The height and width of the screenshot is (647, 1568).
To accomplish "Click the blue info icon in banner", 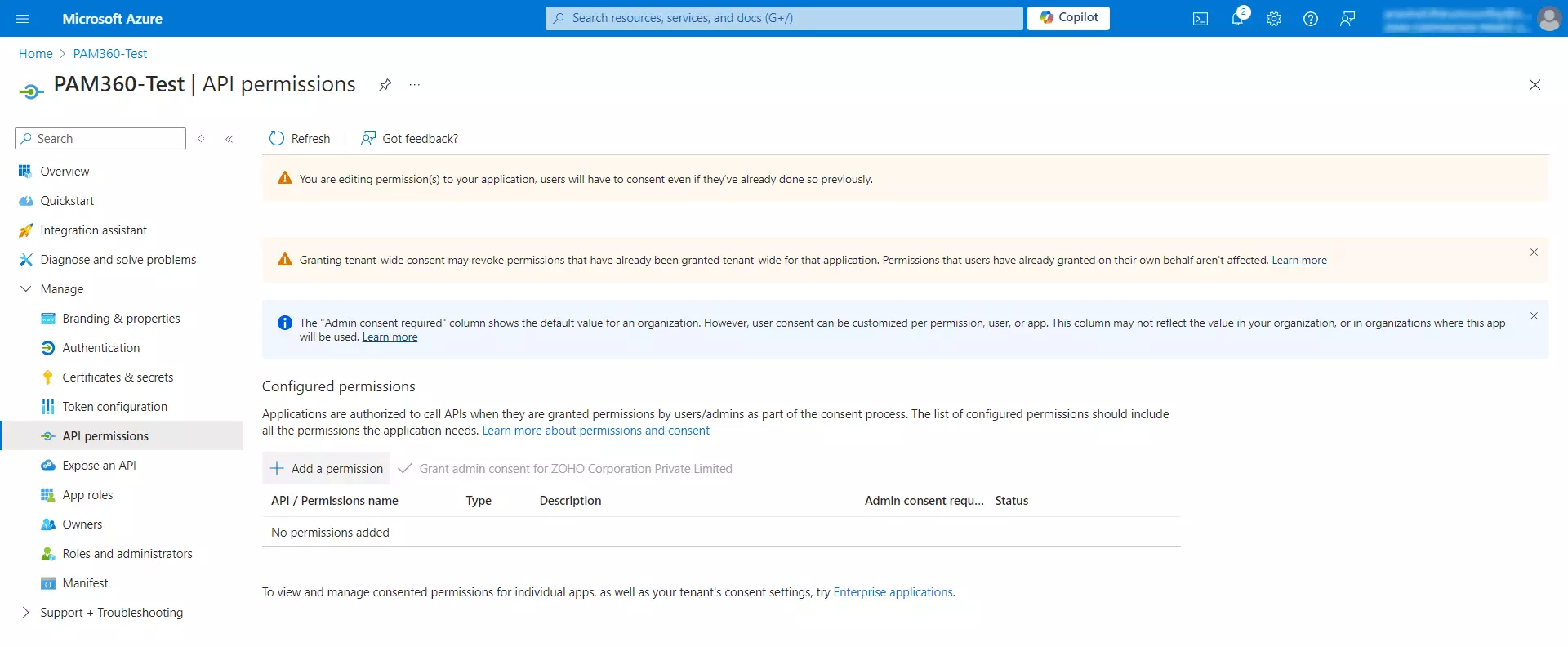I will (x=284, y=323).
